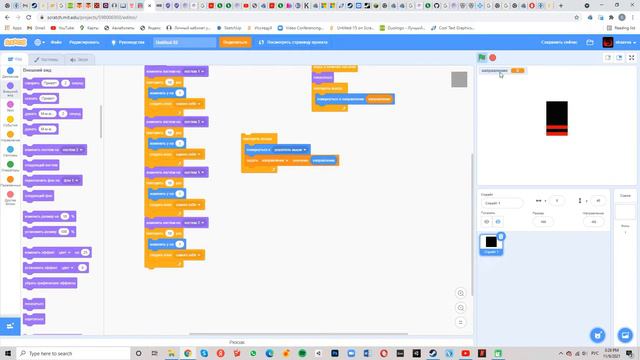Zoom out on the code workspace

click(460, 308)
